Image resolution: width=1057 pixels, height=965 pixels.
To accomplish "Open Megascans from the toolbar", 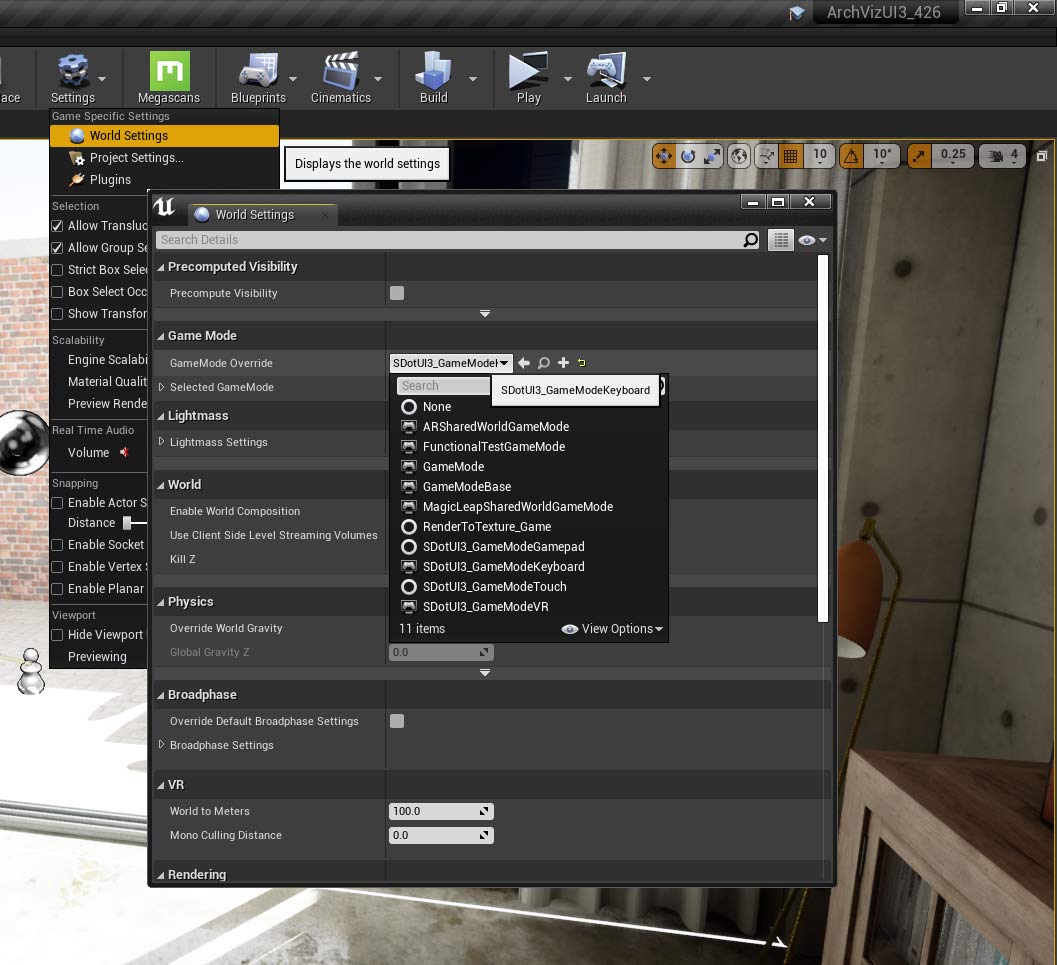I will pyautogui.click(x=169, y=77).
